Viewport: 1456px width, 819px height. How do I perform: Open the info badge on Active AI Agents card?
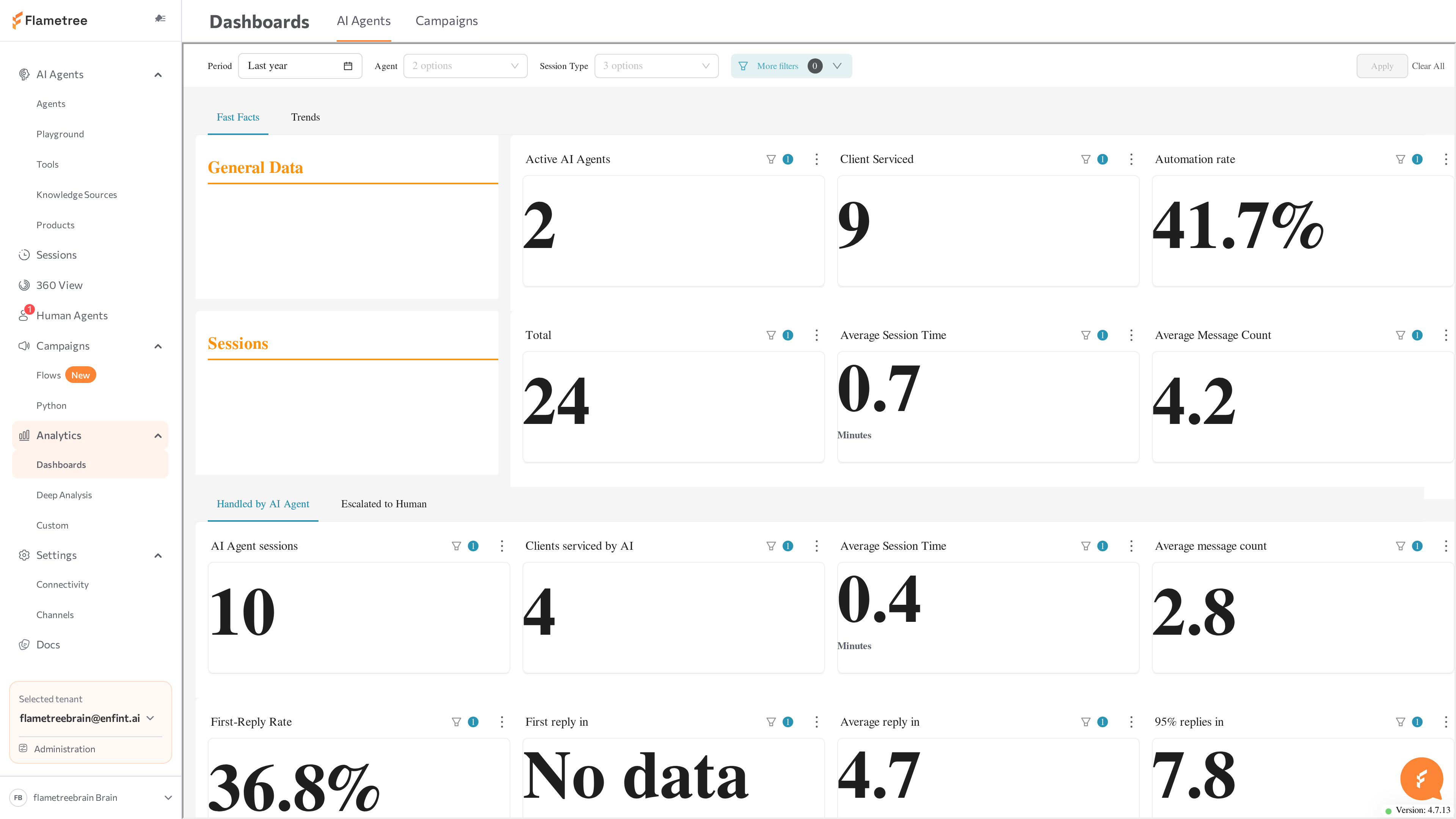pyautogui.click(x=788, y=159)
